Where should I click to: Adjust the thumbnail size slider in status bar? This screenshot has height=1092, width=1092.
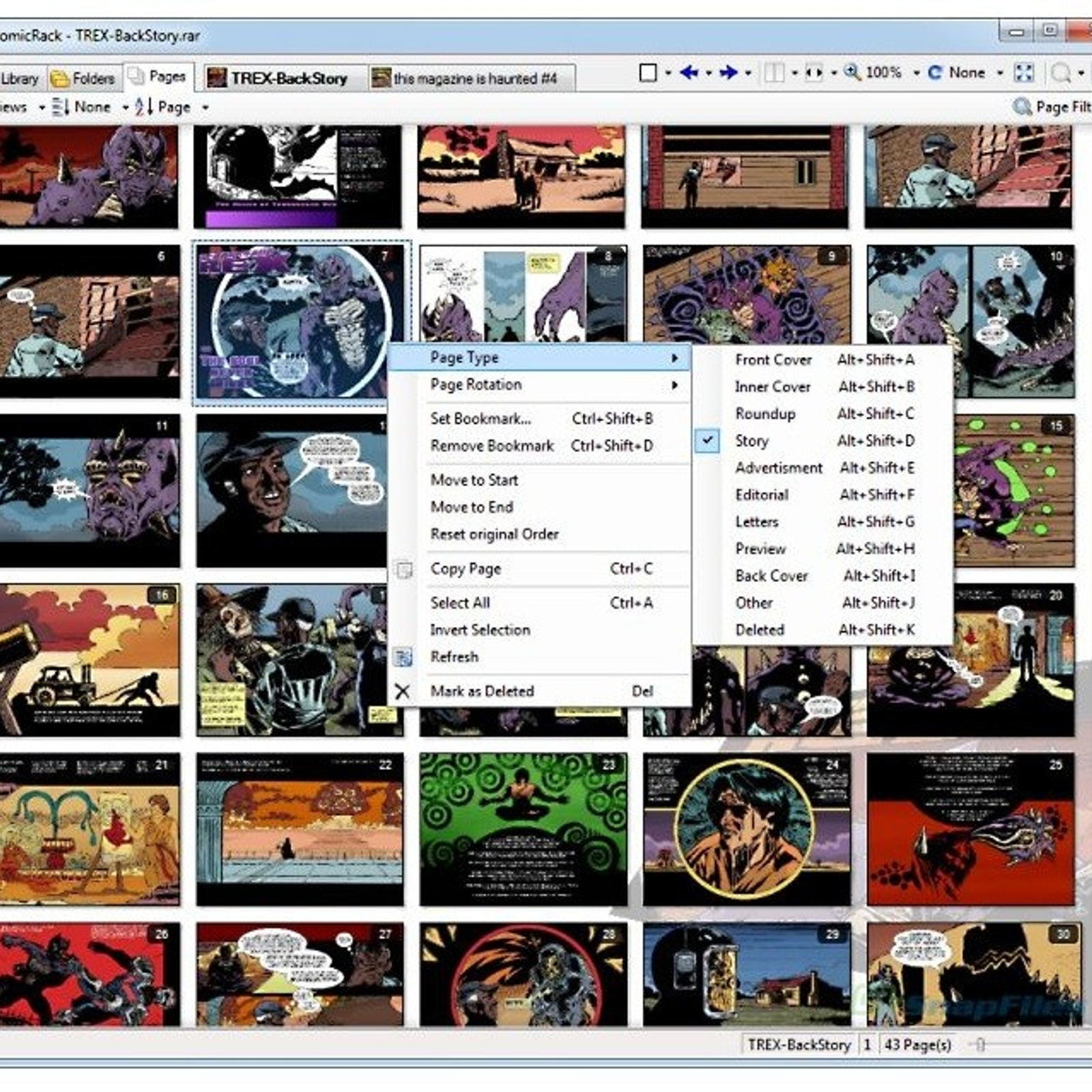(980, 1045)
